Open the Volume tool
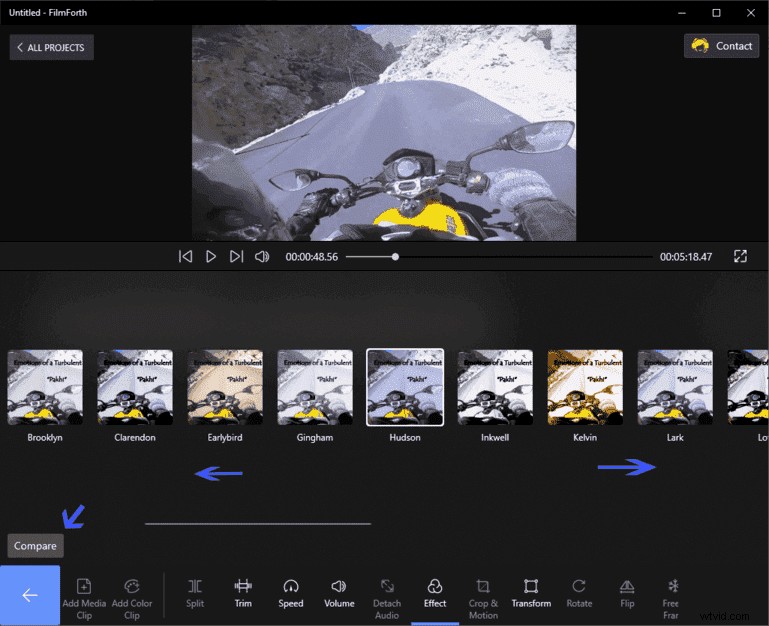The width and height of the screenshot is (769, 626). [339, 593]
